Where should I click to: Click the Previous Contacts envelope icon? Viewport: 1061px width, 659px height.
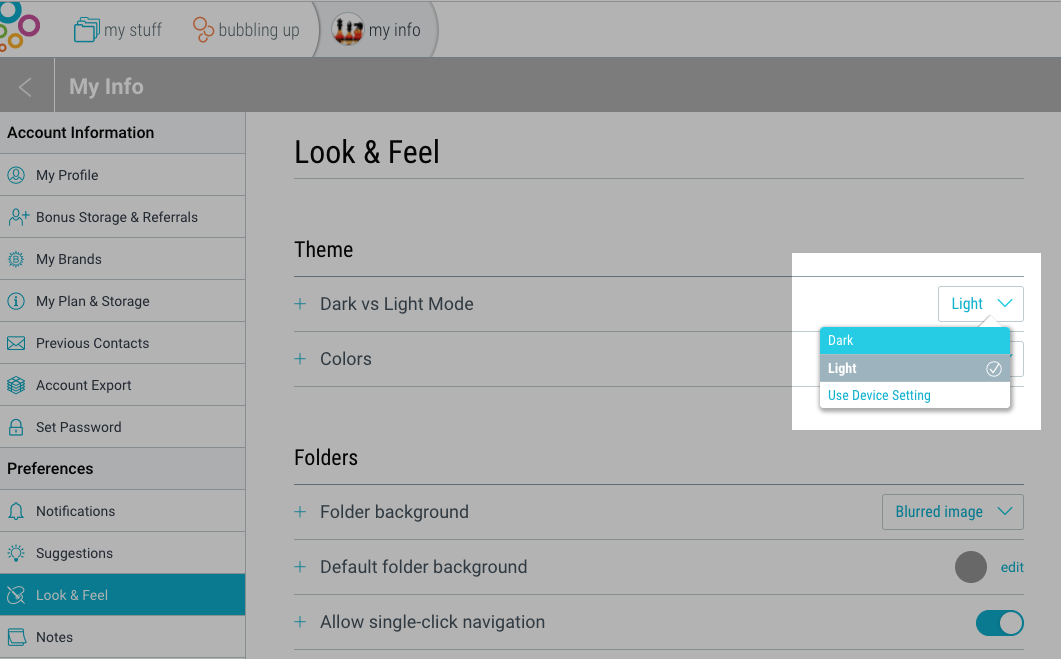click(x=16, y=343)
